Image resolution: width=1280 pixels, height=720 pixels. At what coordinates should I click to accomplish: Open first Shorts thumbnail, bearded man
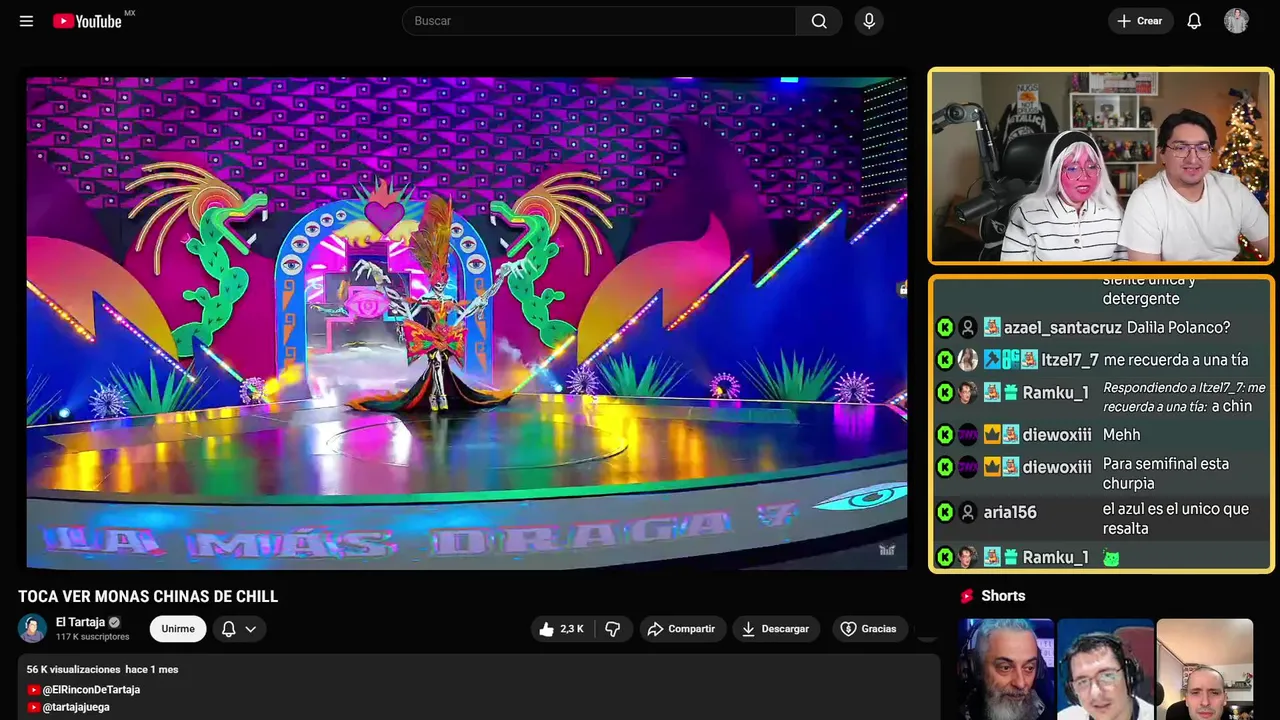[1006, 669]
